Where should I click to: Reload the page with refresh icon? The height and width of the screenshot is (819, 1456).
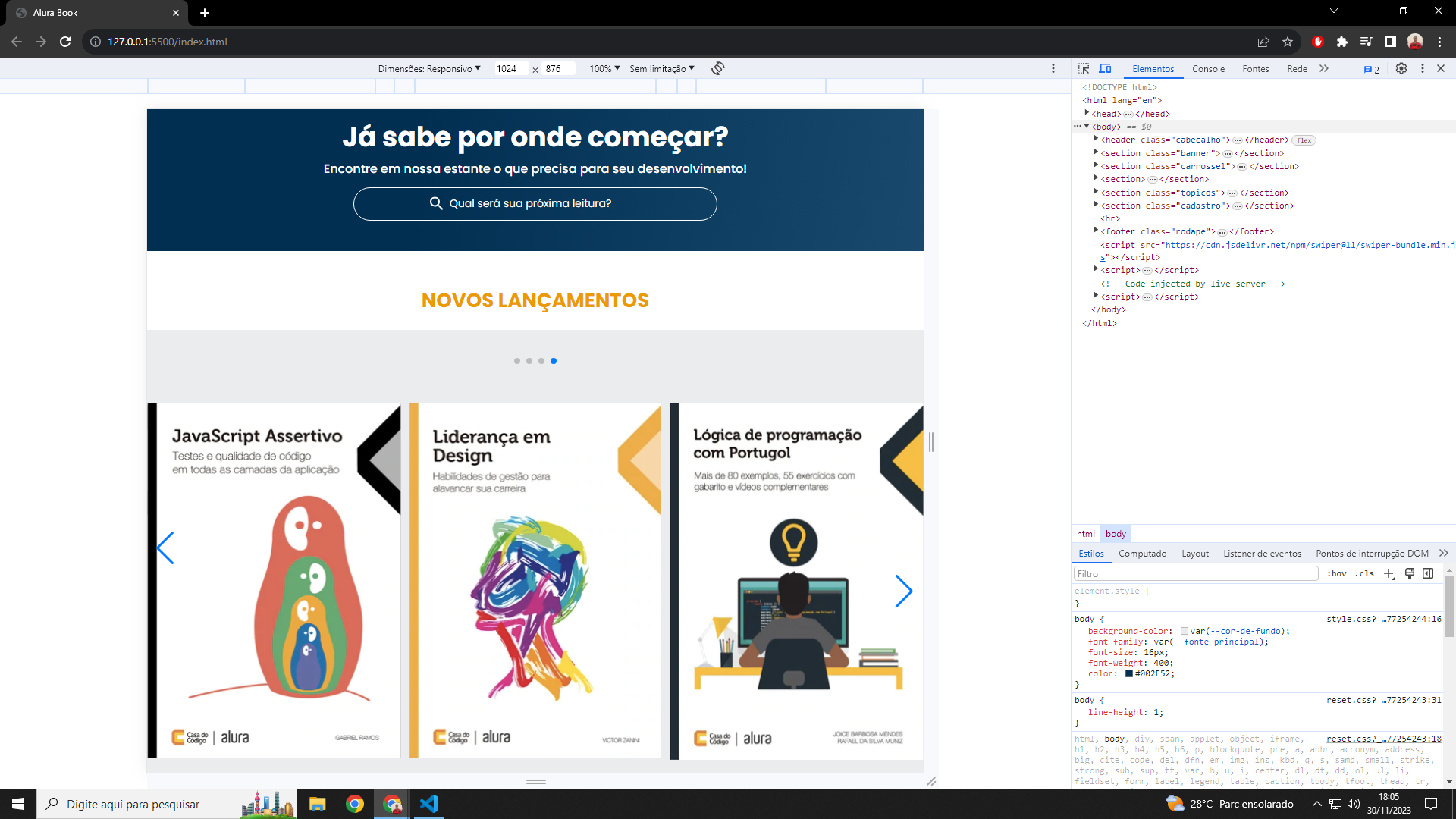pyautogui.click(x=65, y=42)
